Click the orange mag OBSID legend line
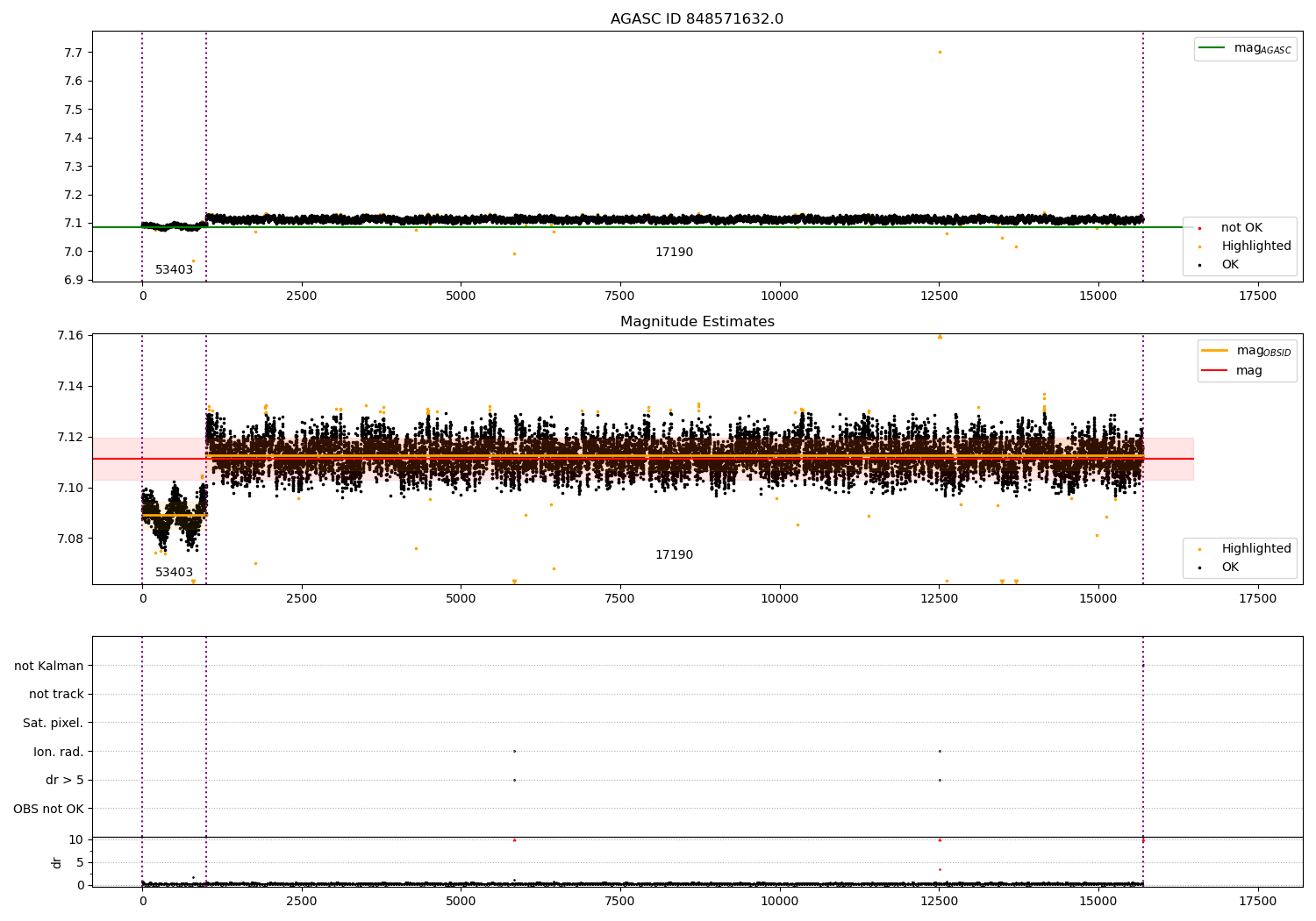1316x921 pixels. pyautogui.click(x=1215, y=351)
